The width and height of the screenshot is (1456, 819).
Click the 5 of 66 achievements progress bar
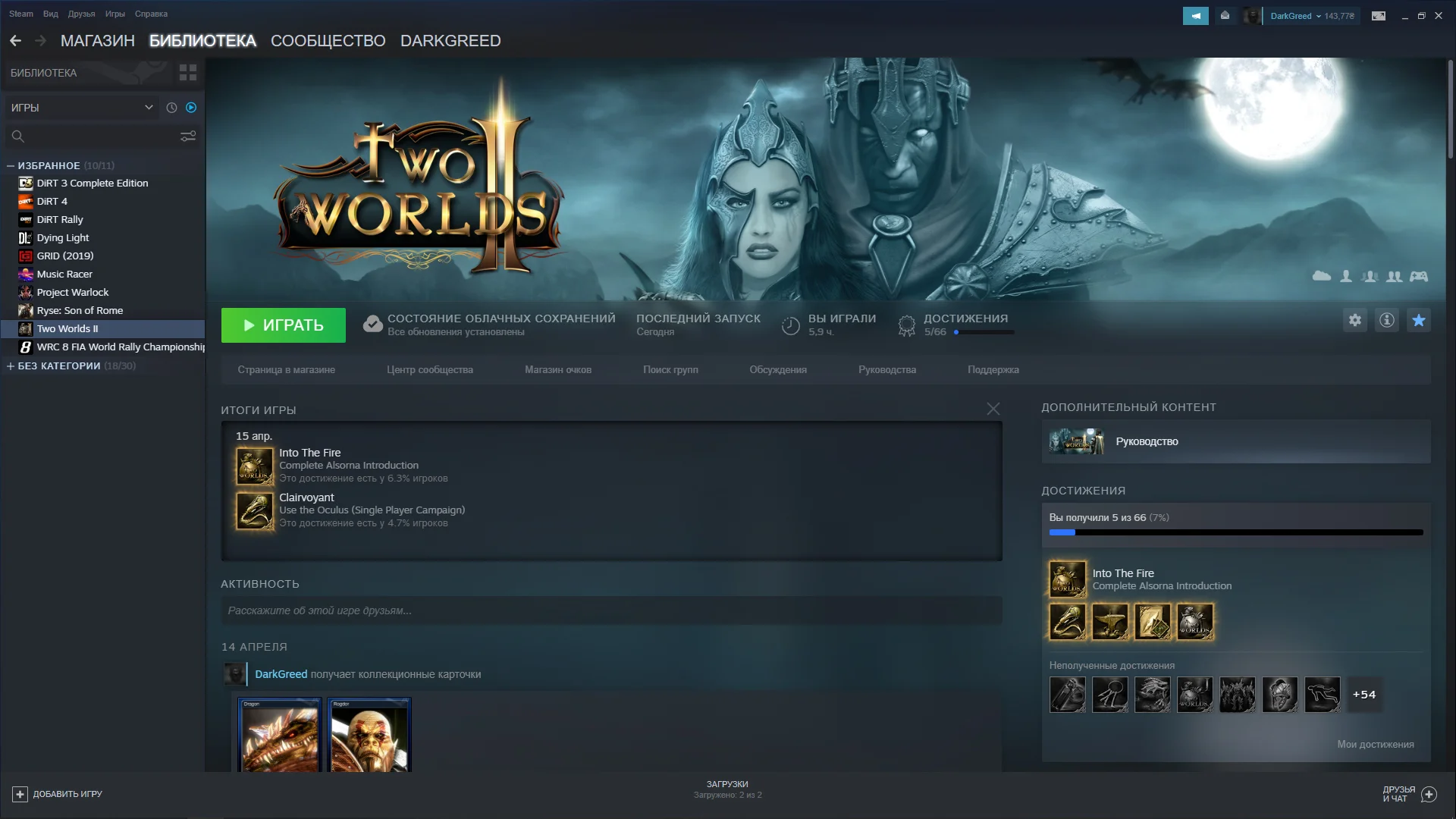(x=1236, y=532)
